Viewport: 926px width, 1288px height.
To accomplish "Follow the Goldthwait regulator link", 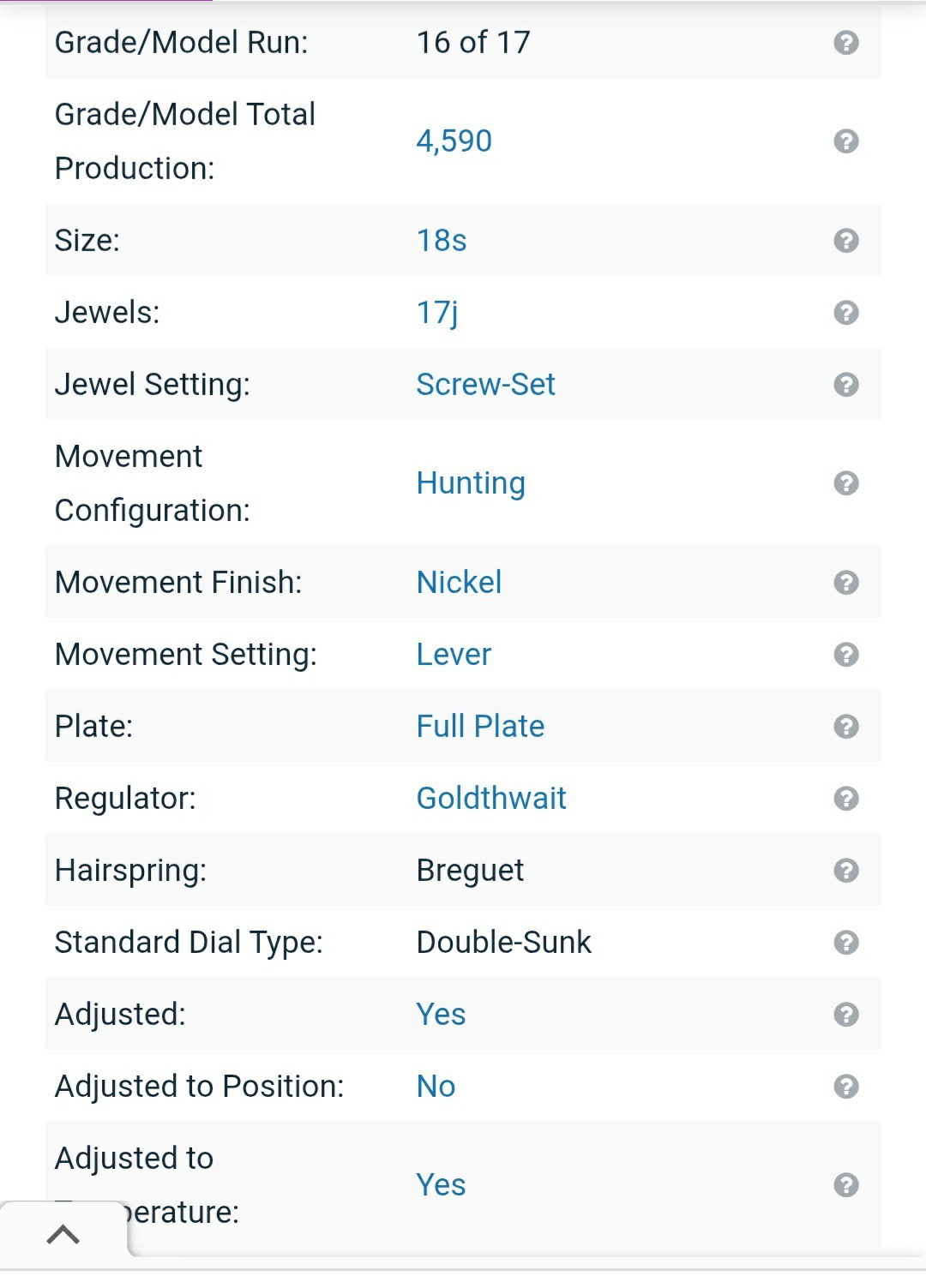I will [x=491, y=799].
